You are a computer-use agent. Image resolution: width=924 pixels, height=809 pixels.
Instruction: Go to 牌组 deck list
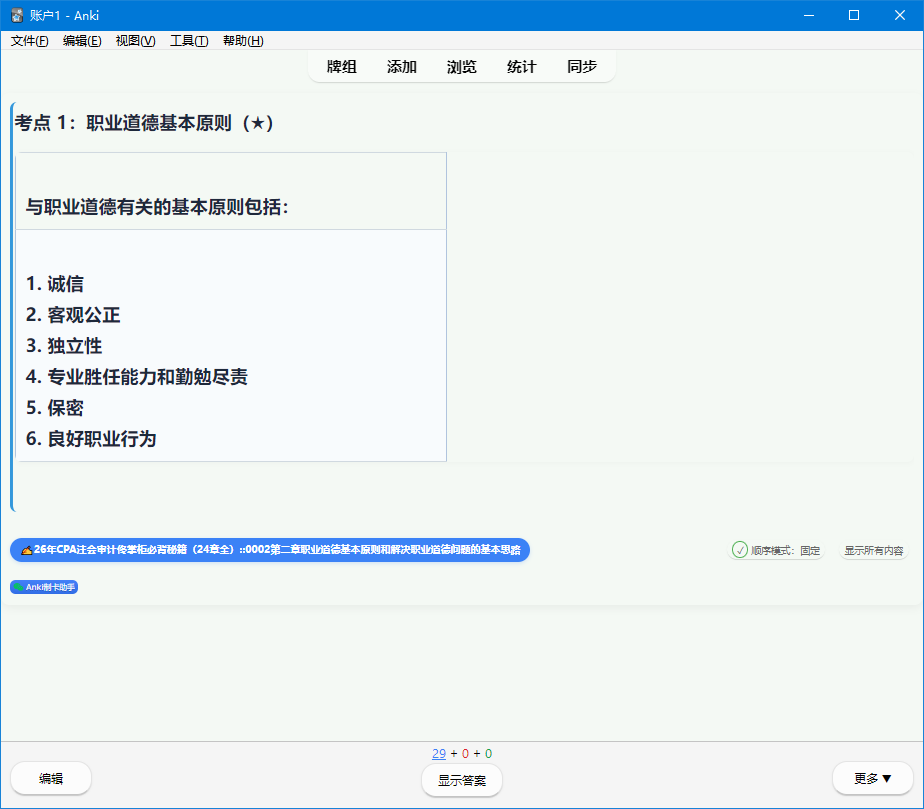coord(342,67)
